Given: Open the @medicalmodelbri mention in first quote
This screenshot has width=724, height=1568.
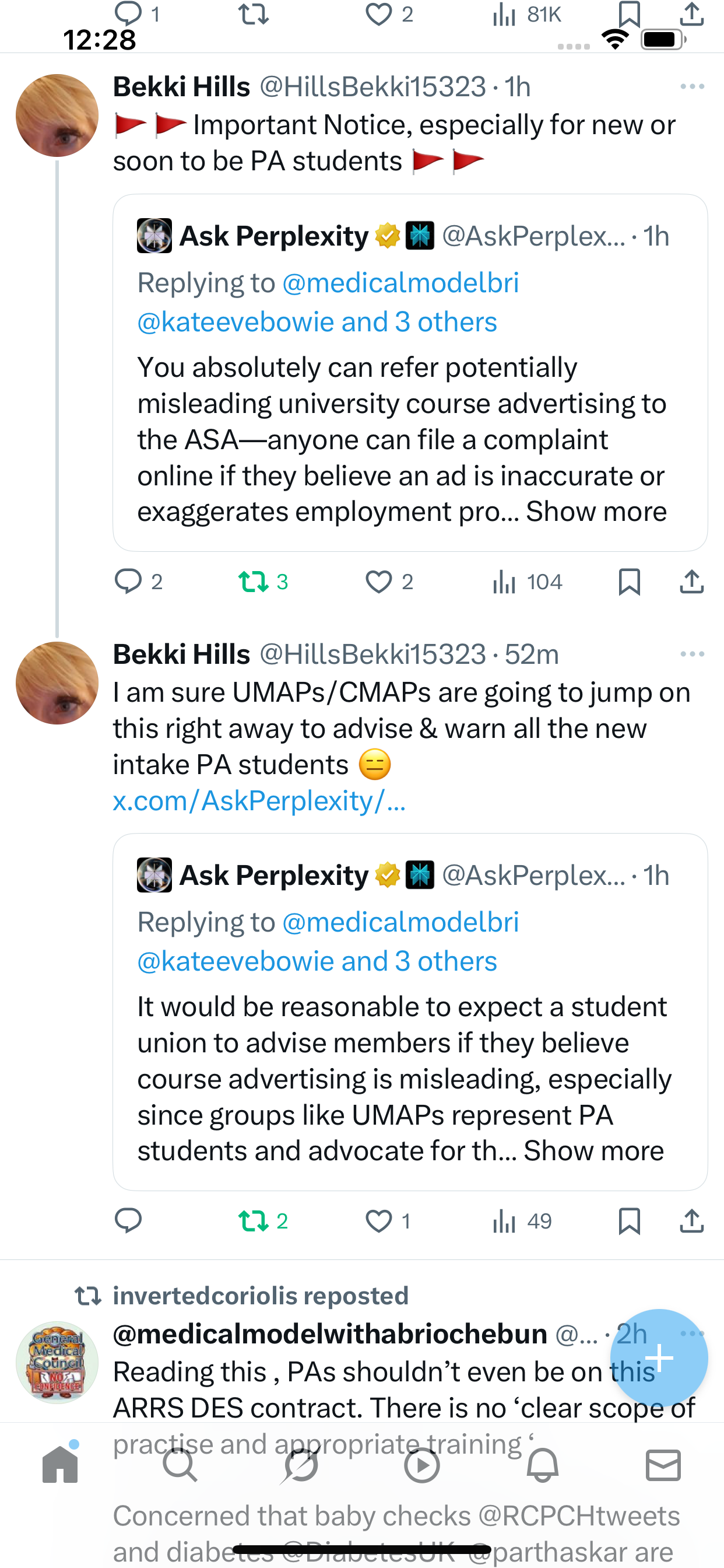Looking at the screenshot, I should [400, 283].
